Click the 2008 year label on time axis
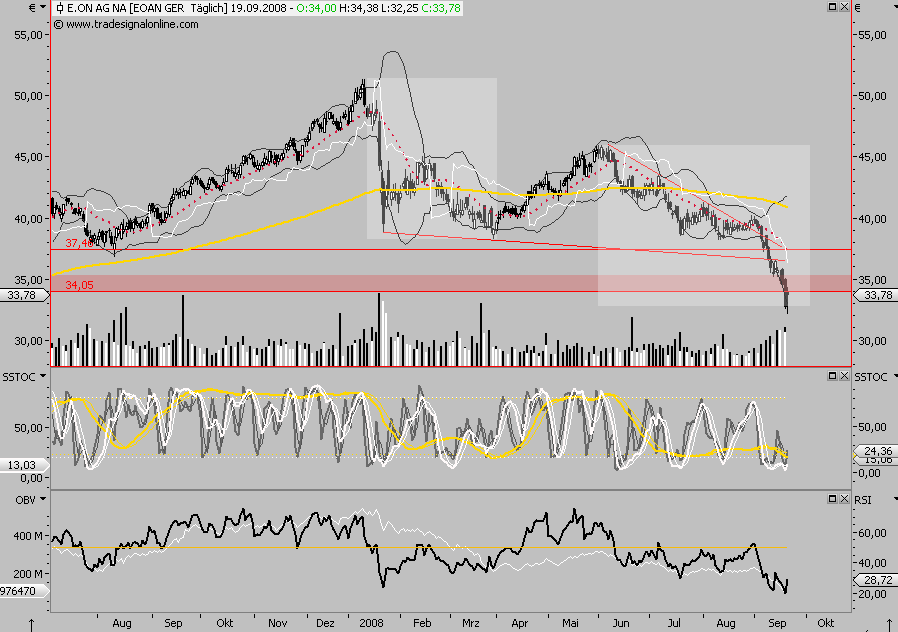Viewport: 898px width, 632px height. tap(371, 623)
